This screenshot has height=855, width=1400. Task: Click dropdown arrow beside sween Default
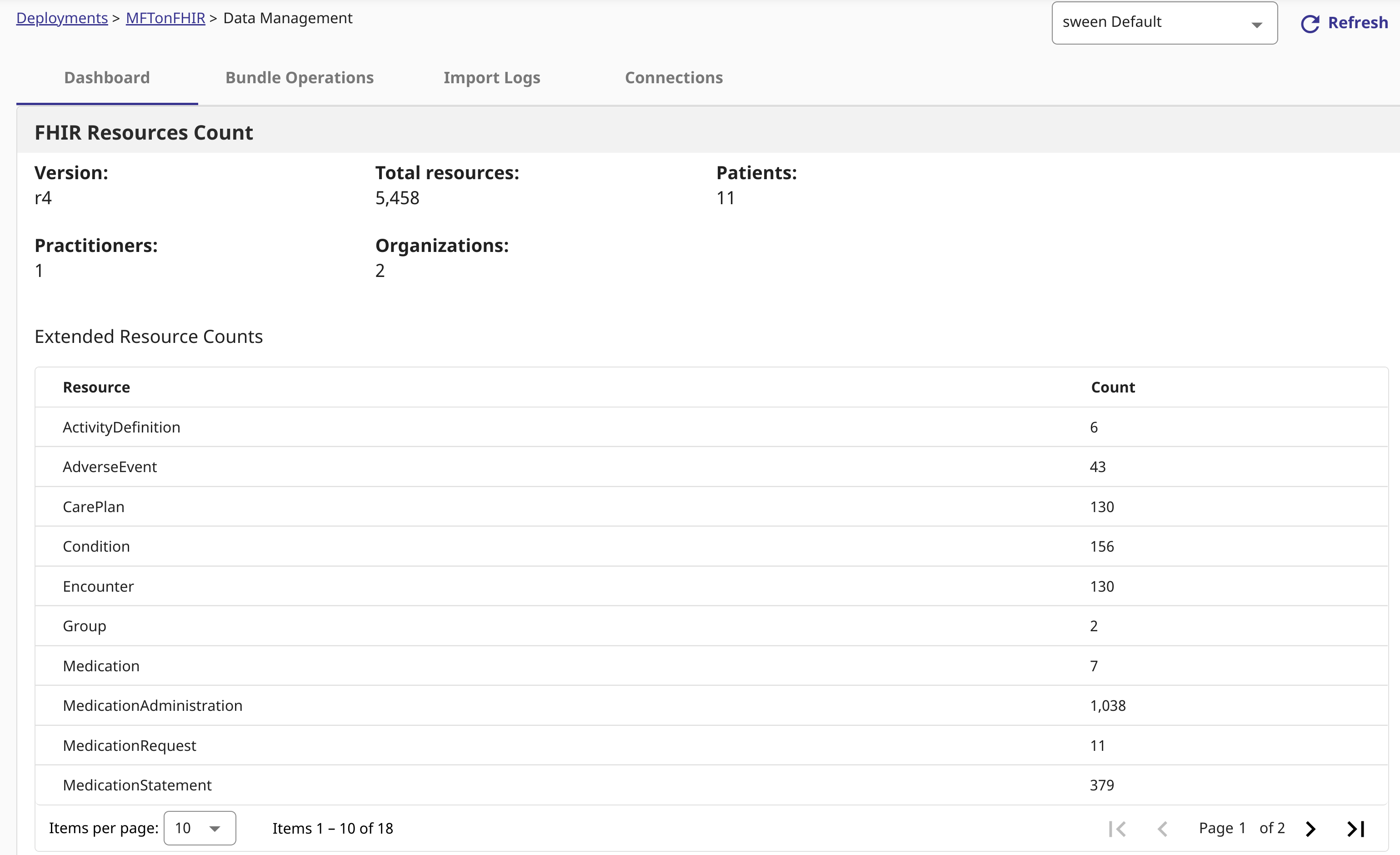[1257, 25]
